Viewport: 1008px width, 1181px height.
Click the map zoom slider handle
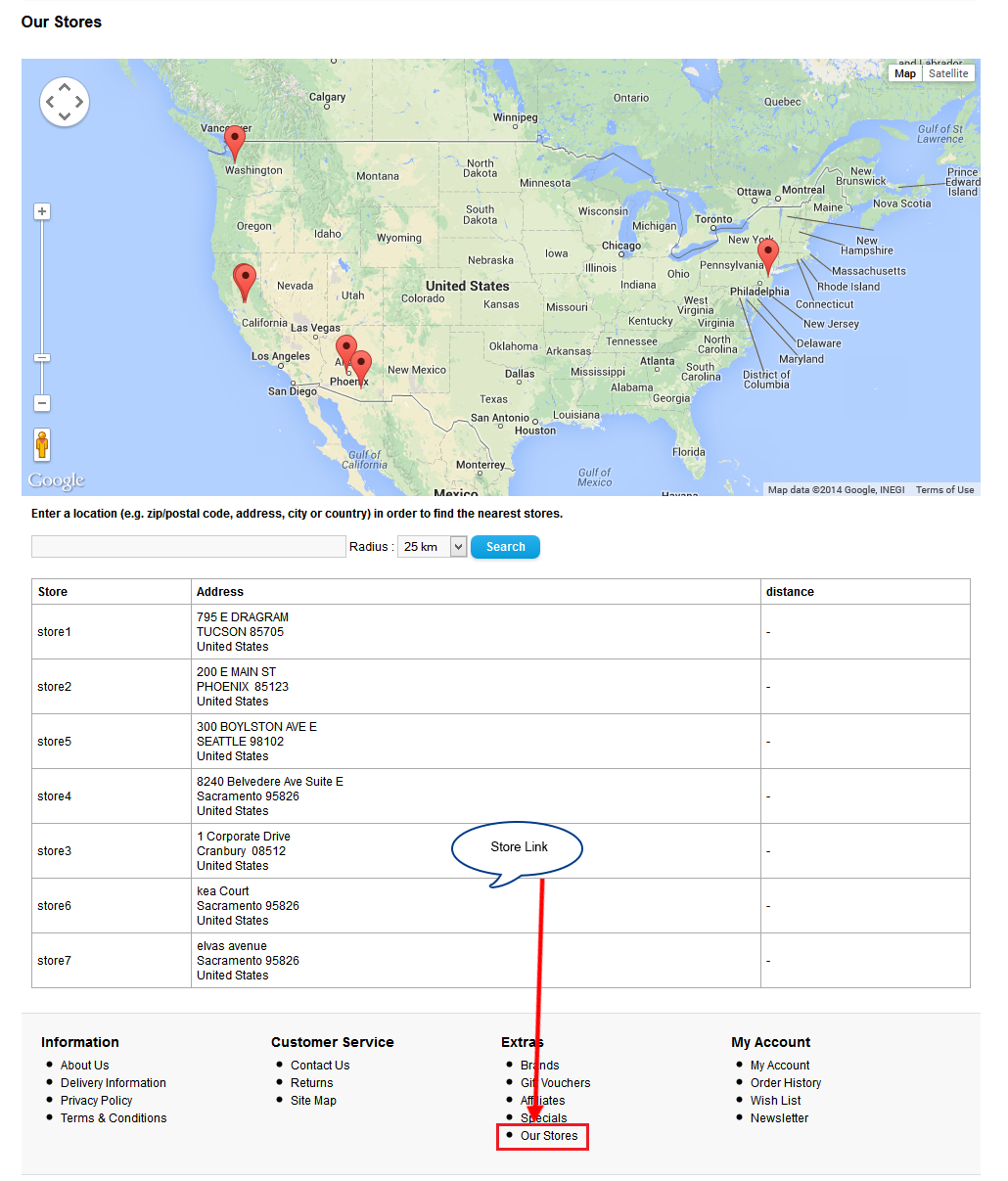pos(42,358)
